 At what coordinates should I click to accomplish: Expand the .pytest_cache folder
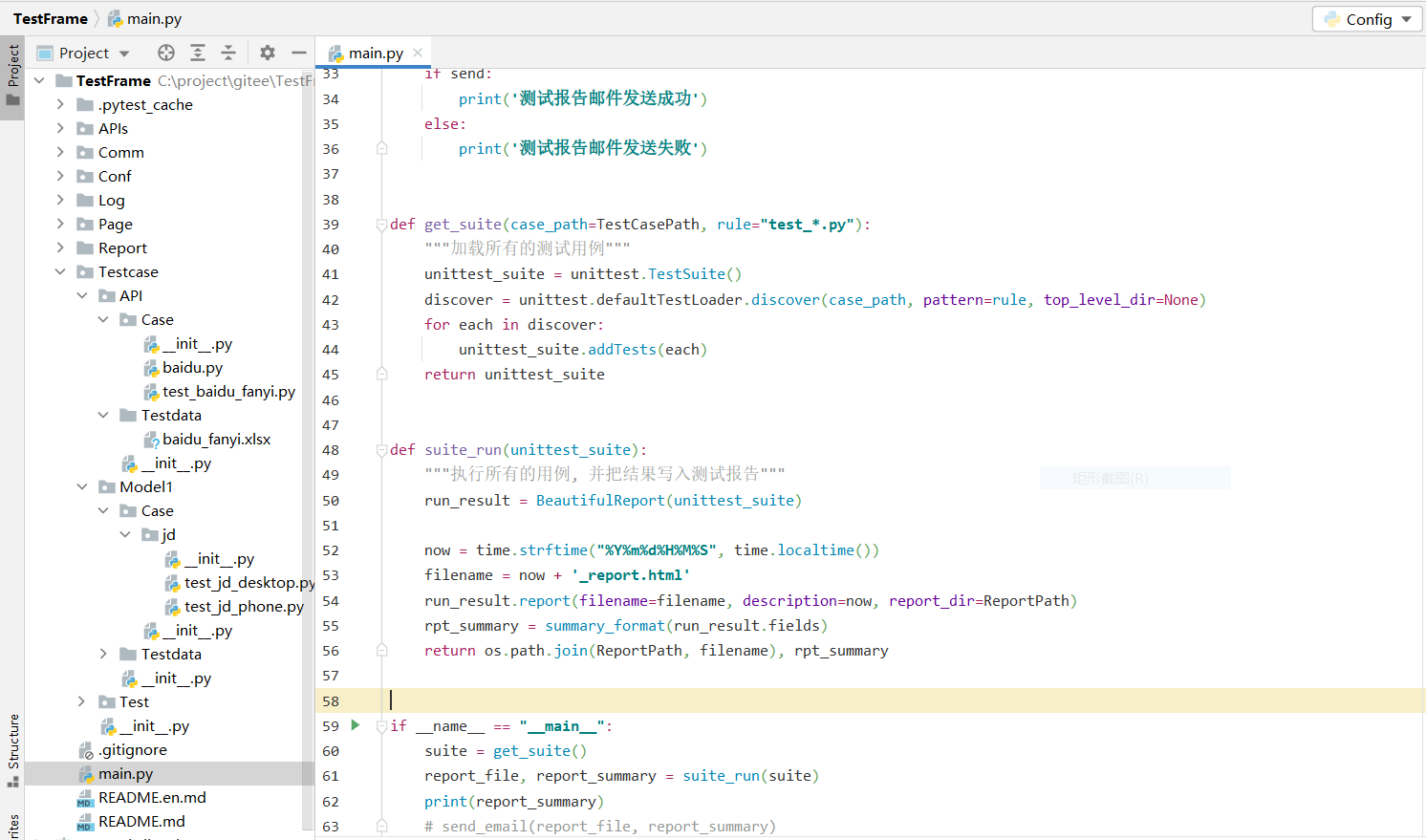coord(60,104)
